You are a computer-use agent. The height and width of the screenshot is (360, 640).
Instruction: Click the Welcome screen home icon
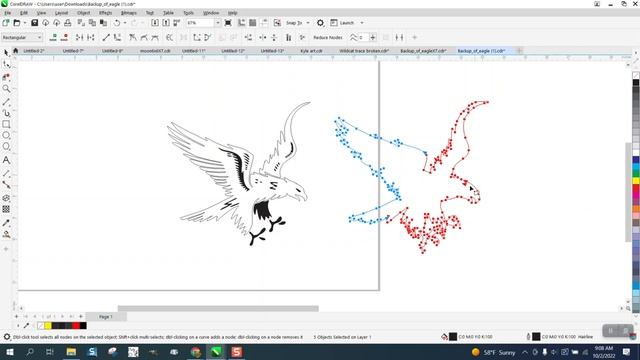coord(16,51)
